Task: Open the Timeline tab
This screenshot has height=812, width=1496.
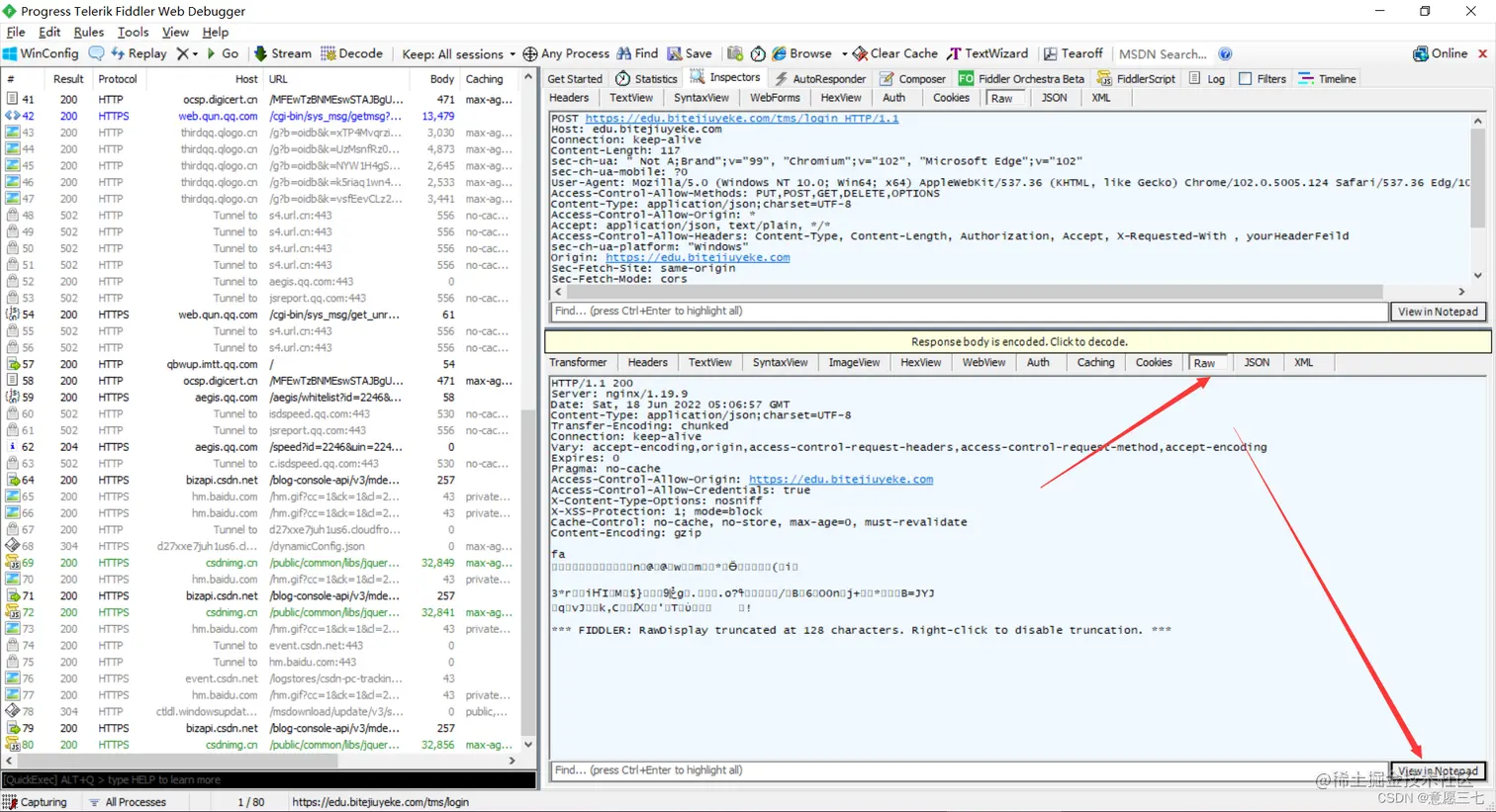Action: tap(1327, 78)
